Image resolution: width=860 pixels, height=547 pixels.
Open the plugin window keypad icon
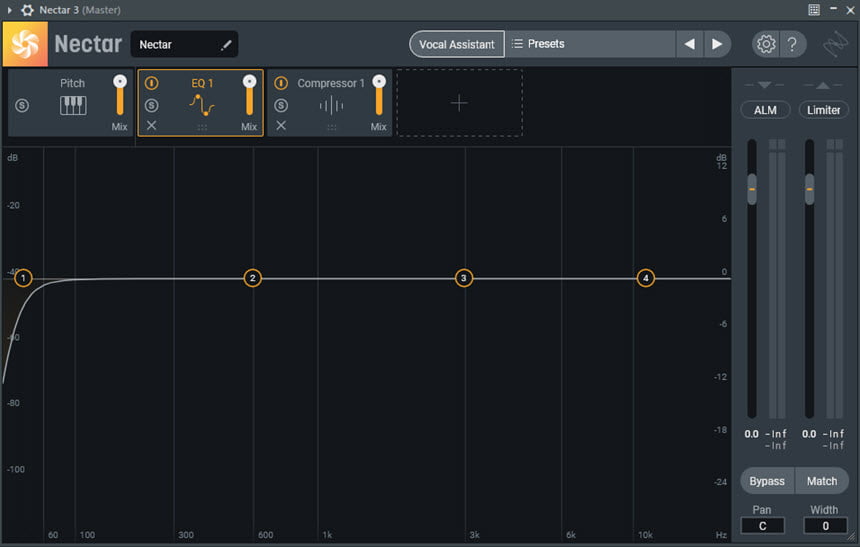(814, 10)
